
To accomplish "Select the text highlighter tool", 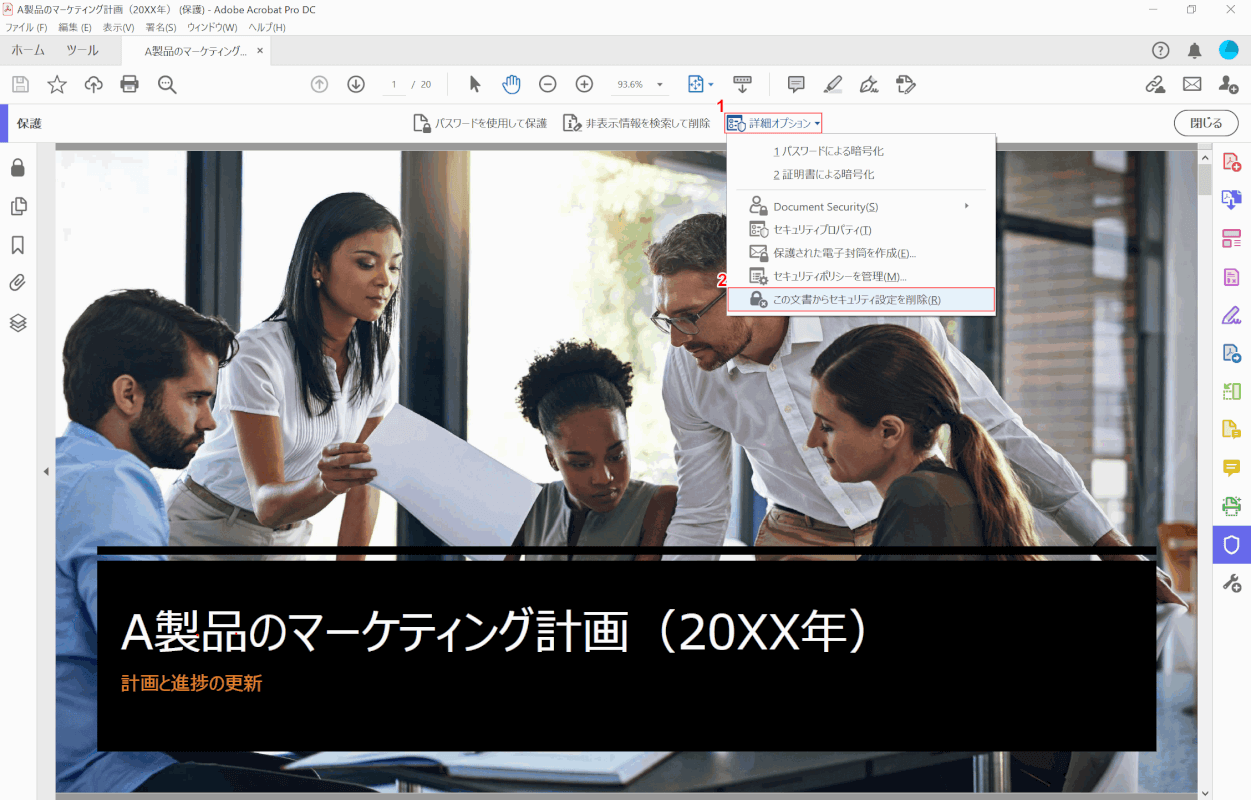I will point(832,84).
